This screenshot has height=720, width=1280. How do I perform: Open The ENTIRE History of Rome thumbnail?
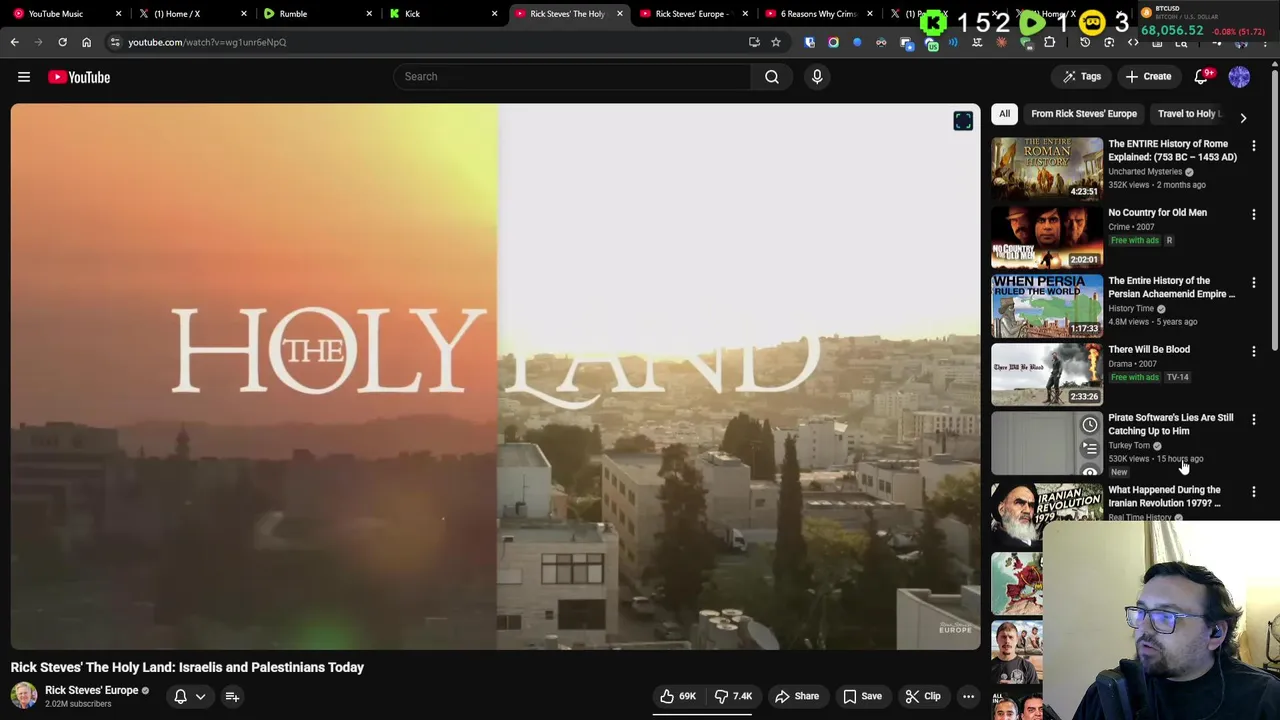(x=1047, y=168)
